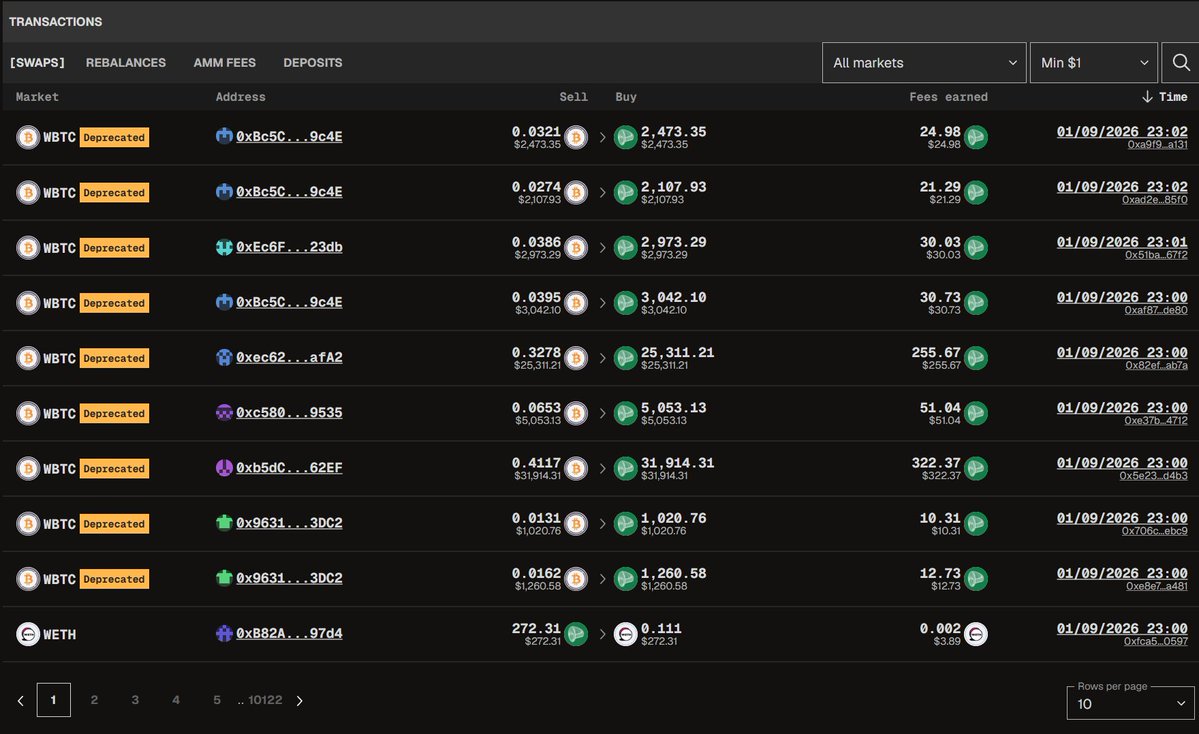The width and height of the screenshot is (1199, 734).
Task: Click WETH buy icon next to 0.111
Action: pyautogui.click(x=625, y=634)
